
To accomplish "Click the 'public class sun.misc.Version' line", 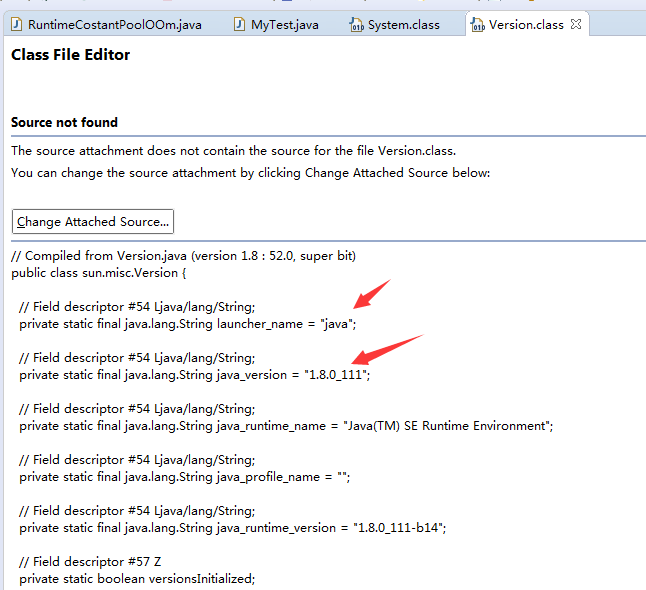I will coord(99,273).
